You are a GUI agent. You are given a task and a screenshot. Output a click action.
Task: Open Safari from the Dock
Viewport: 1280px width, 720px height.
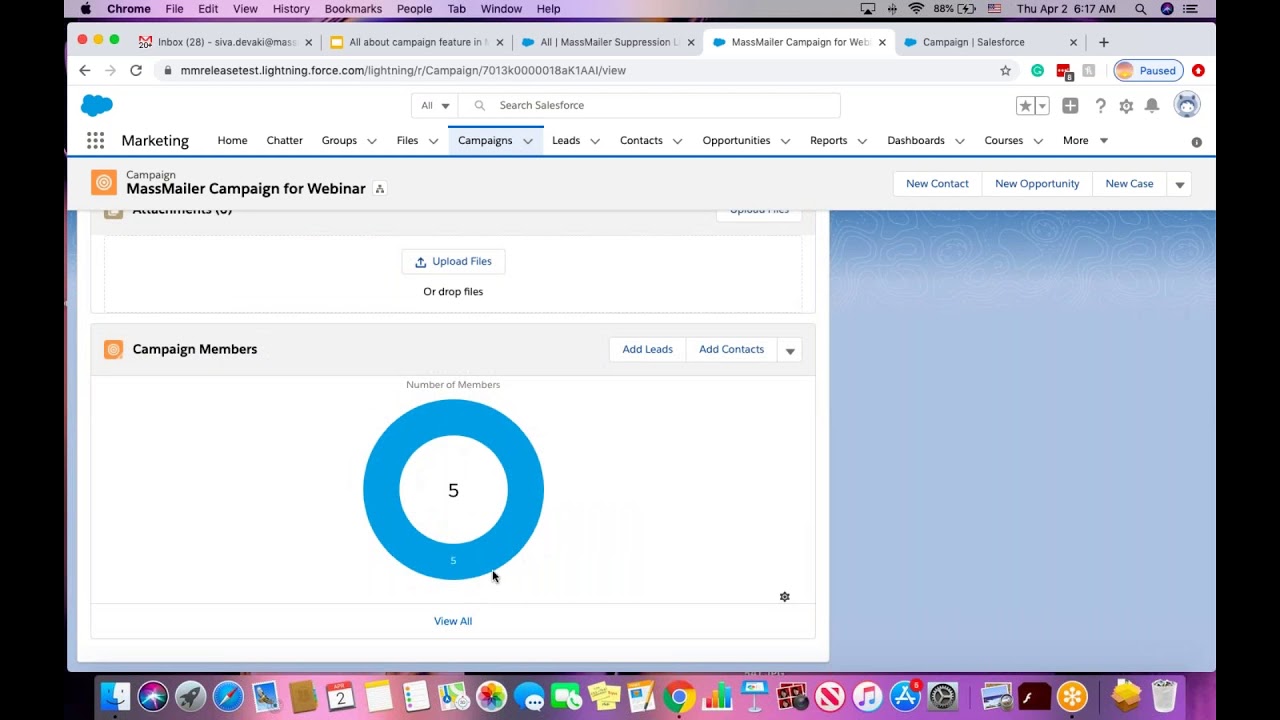click(x=228, y=696)
